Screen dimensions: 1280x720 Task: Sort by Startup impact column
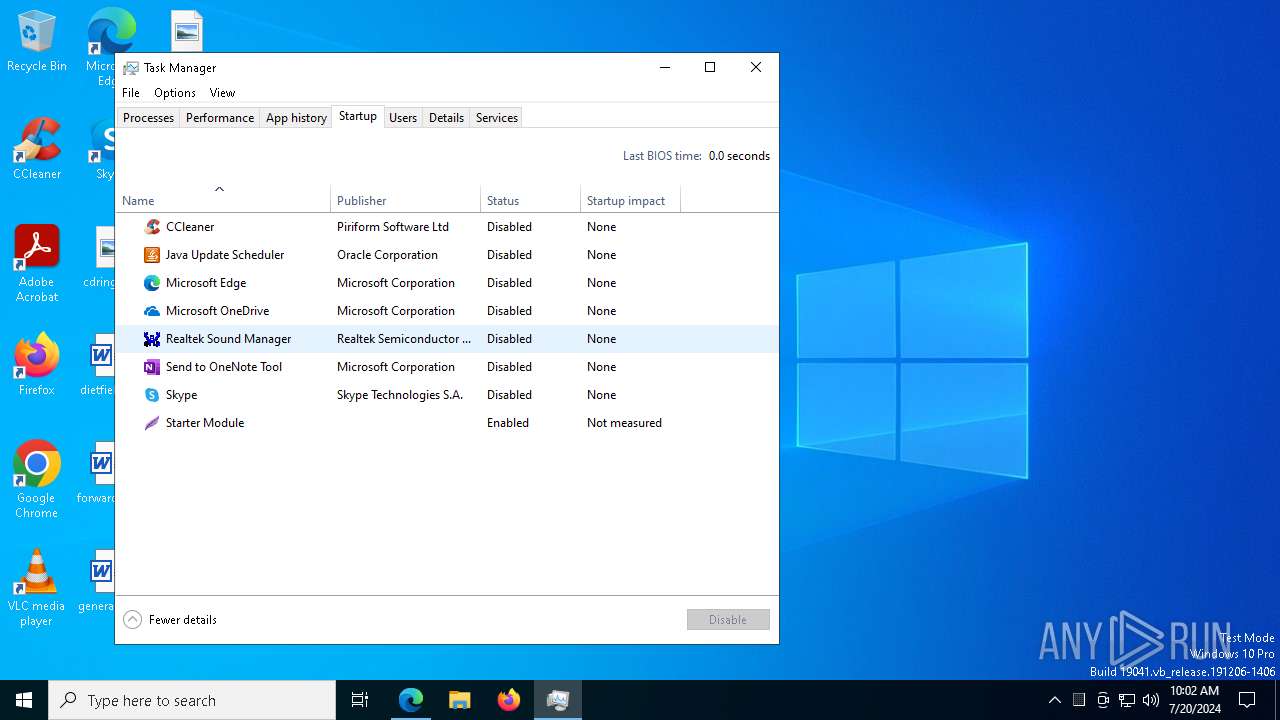tap(630, 200)
